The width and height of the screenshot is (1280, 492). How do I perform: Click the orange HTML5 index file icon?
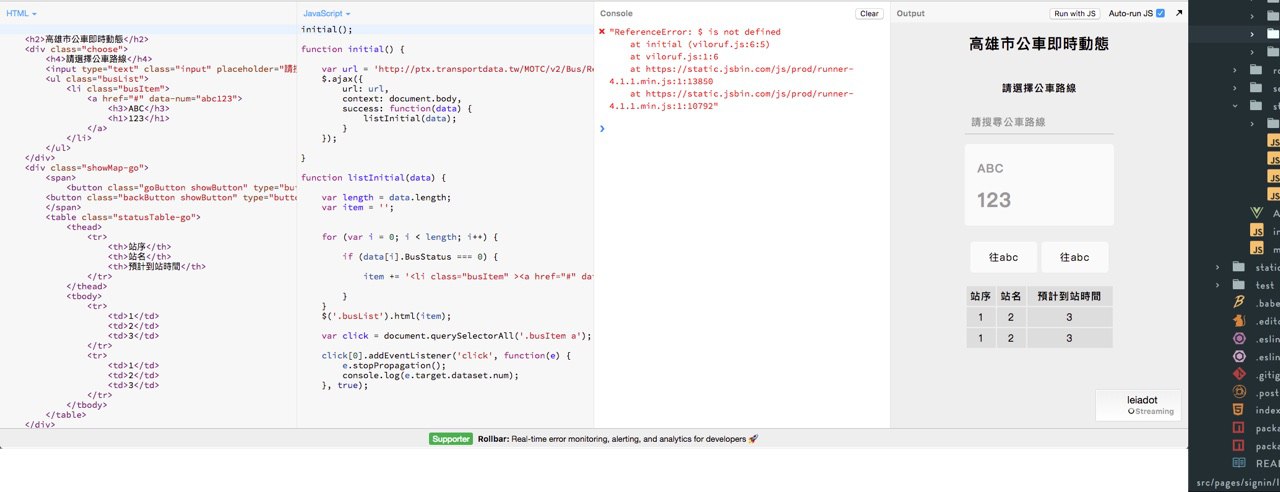pos(1238,410)
